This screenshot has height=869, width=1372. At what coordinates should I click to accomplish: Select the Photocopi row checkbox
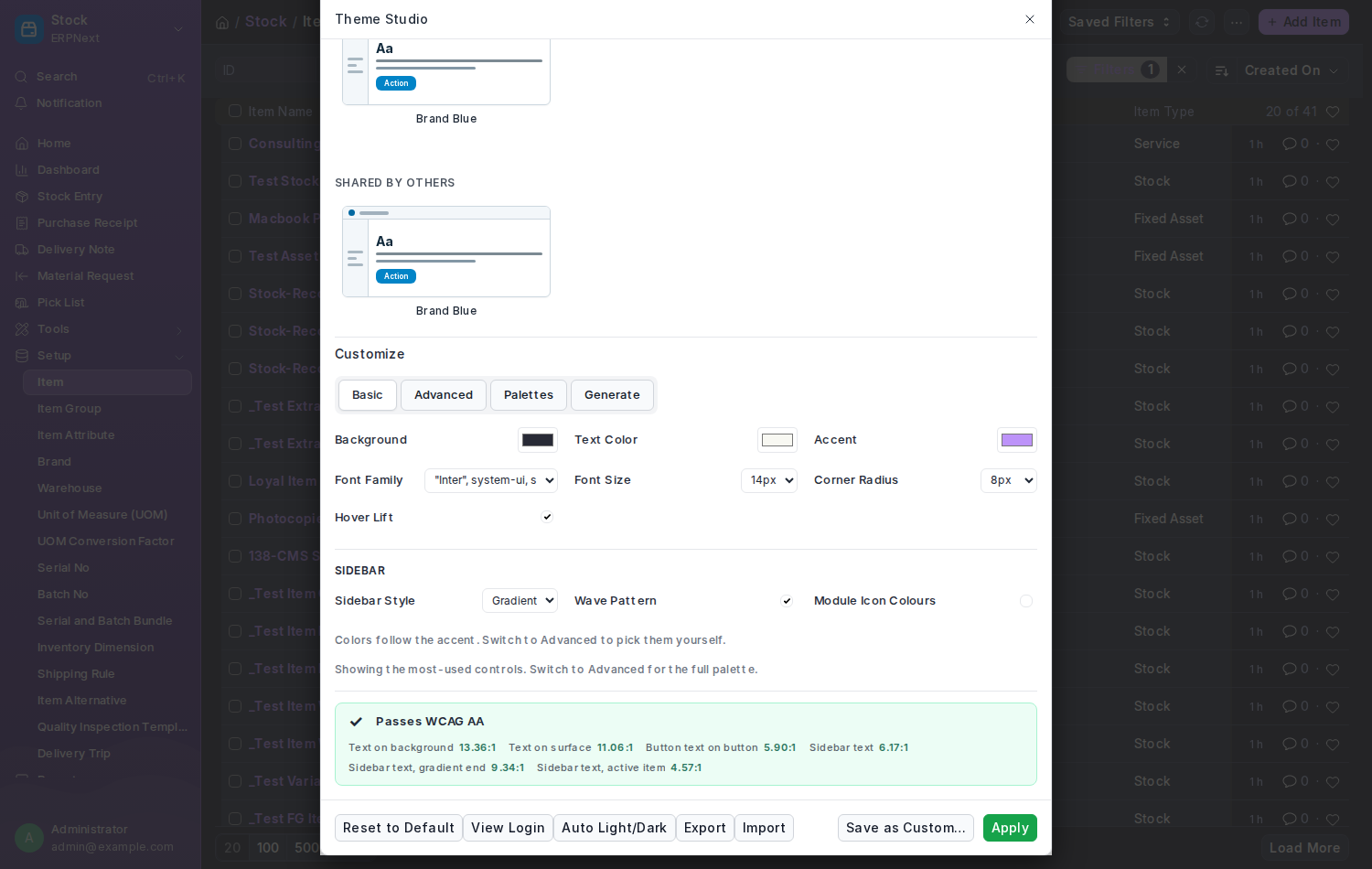click(235, 519)
